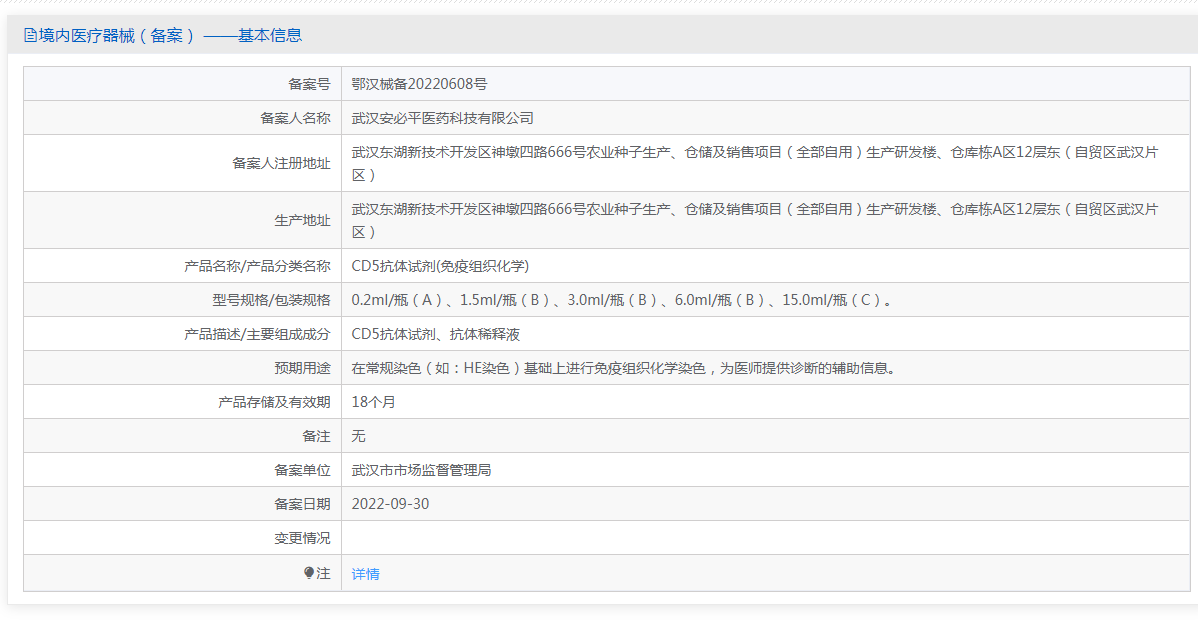
Task: Click the 备案人注册地址 label
Action: click(x=281, y=164)
